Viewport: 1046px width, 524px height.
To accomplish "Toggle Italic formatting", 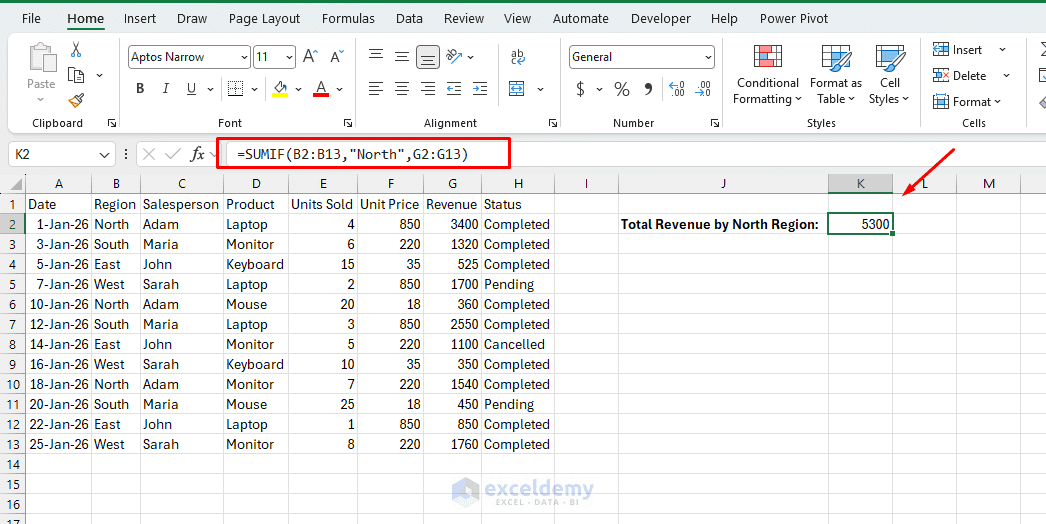I will click(165, 89).
